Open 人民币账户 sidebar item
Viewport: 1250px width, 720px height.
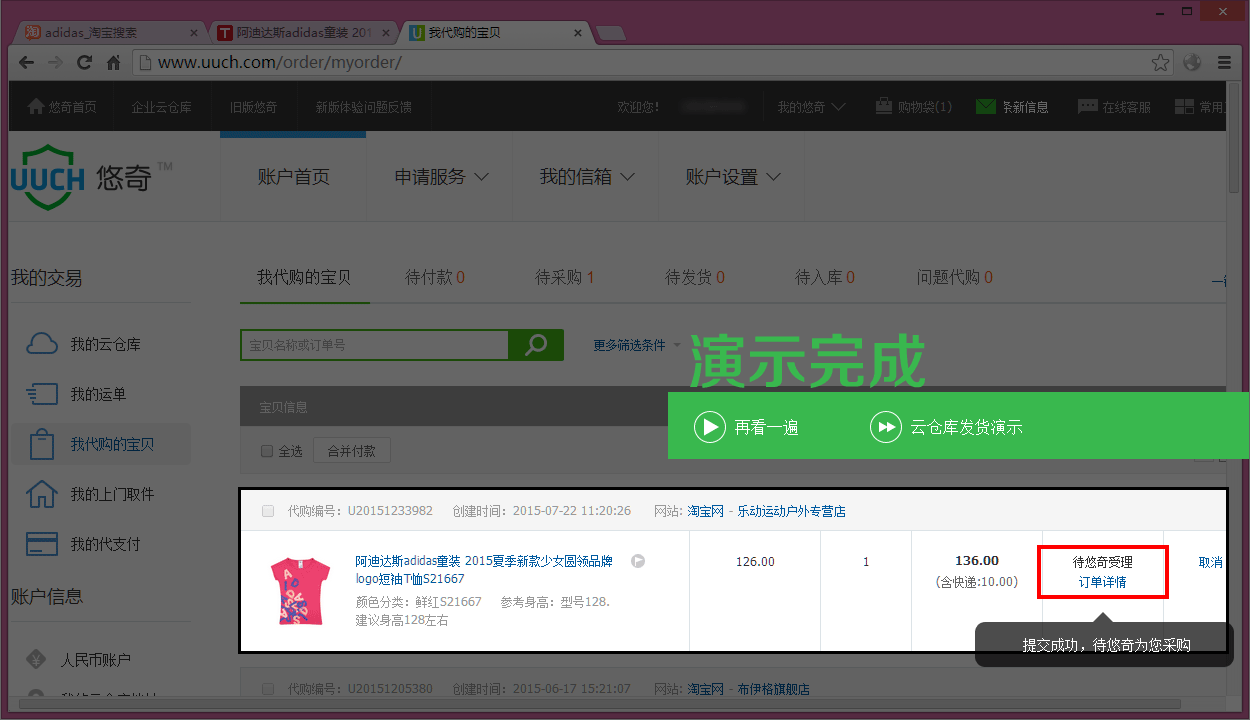point(78,660)
